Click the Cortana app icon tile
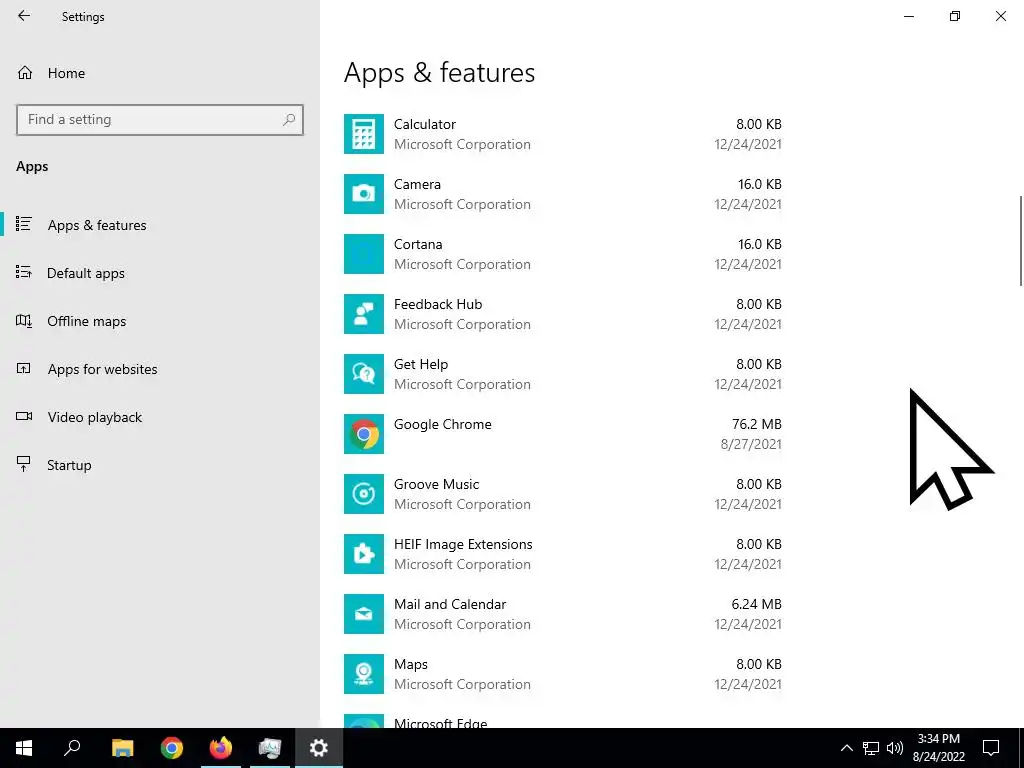Screen dimensions: 1024x768 click(x=364, y=254)
